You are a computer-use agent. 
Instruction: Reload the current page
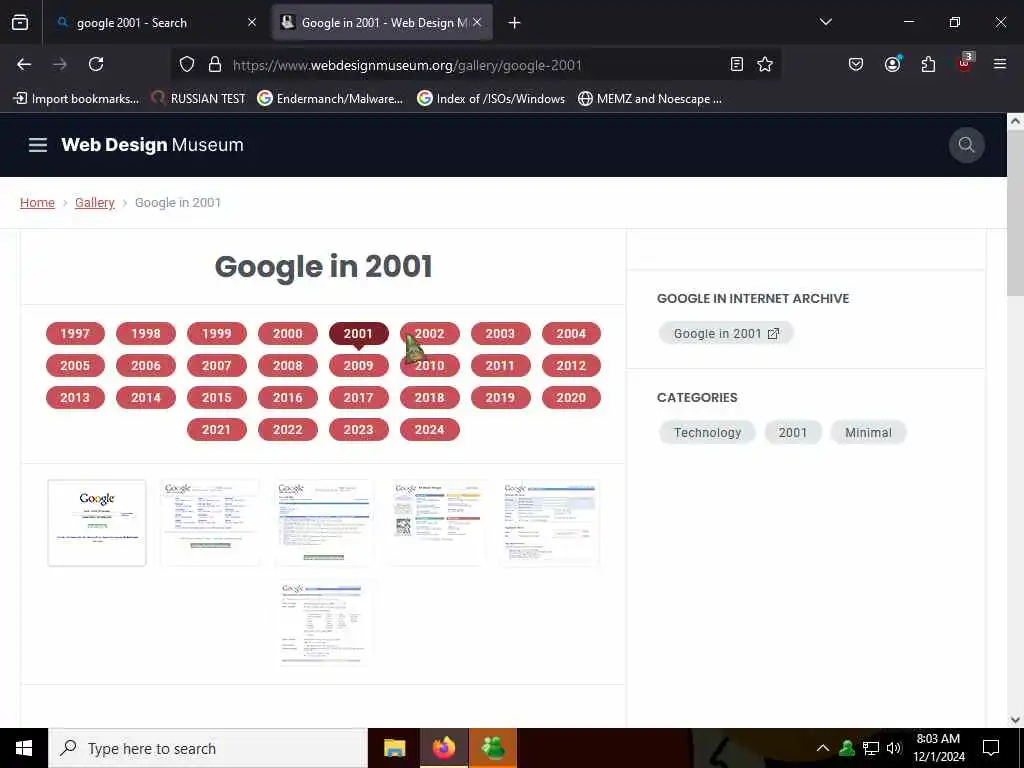pyautogui.click(x=96, y=64)
